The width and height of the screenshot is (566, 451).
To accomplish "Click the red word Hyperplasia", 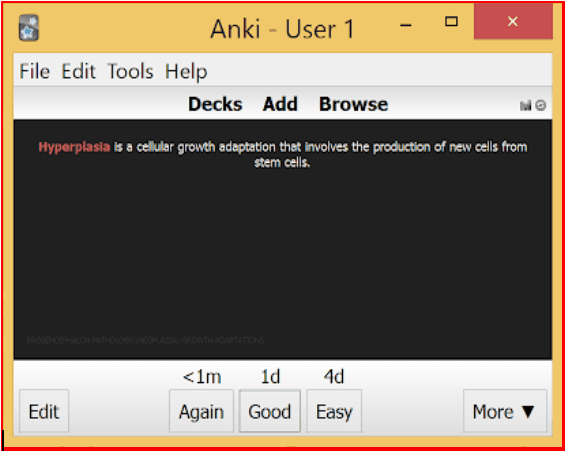I will click(74, 147).
